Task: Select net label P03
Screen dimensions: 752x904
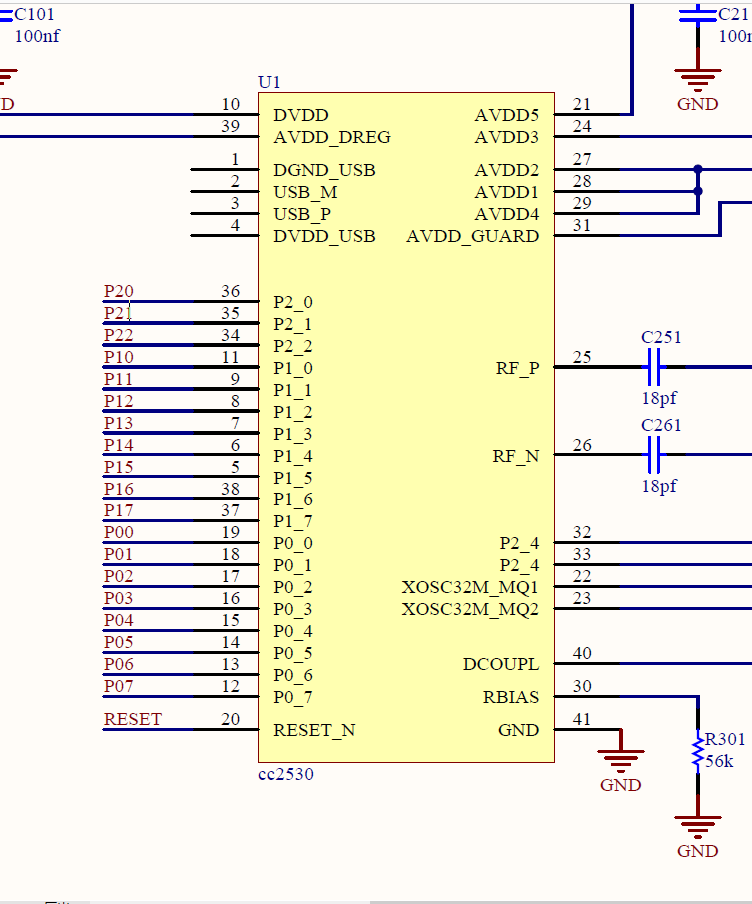Action: point(119,598)
